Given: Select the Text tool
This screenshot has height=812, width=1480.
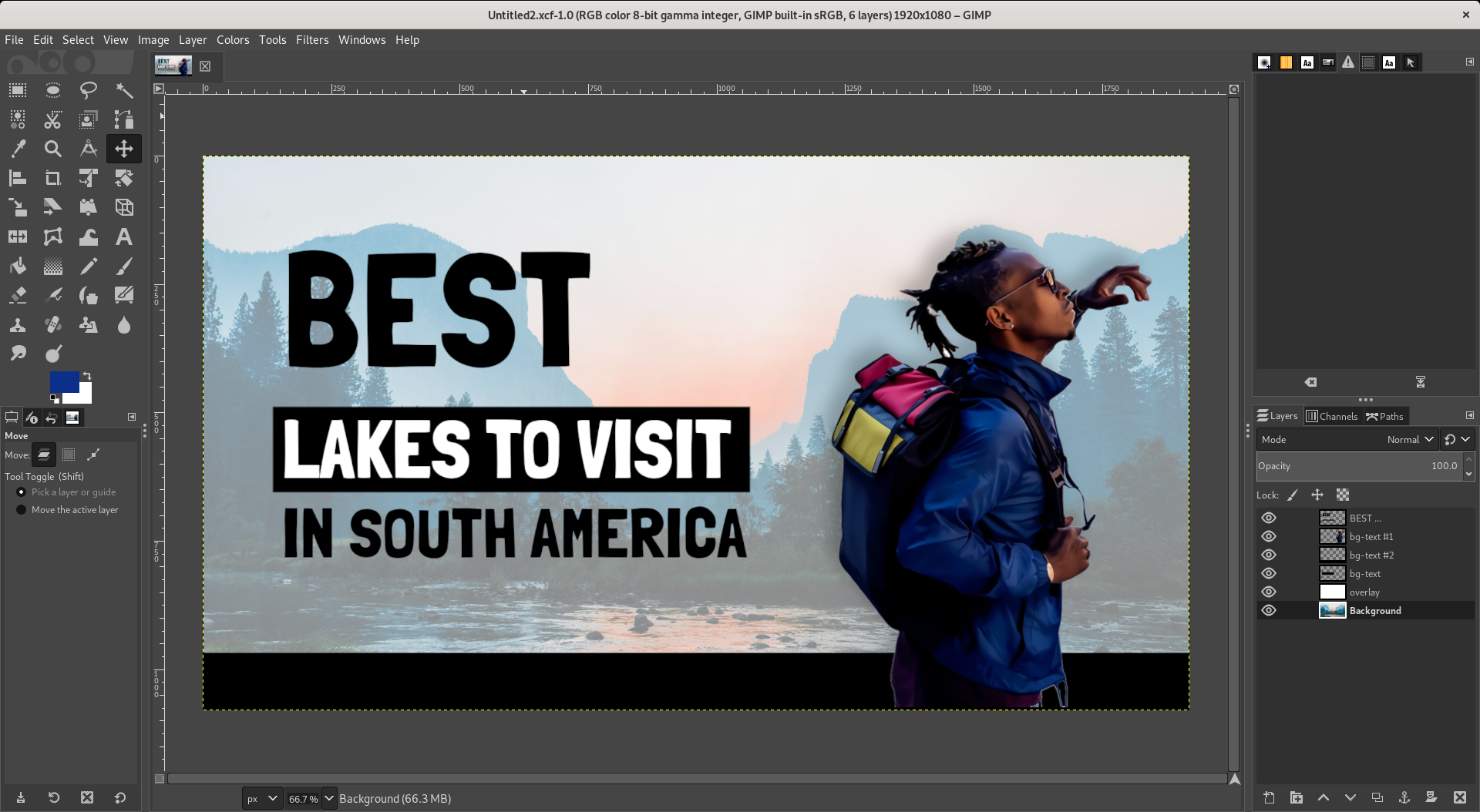Looking at the screenshot, I should click(124, 237).
